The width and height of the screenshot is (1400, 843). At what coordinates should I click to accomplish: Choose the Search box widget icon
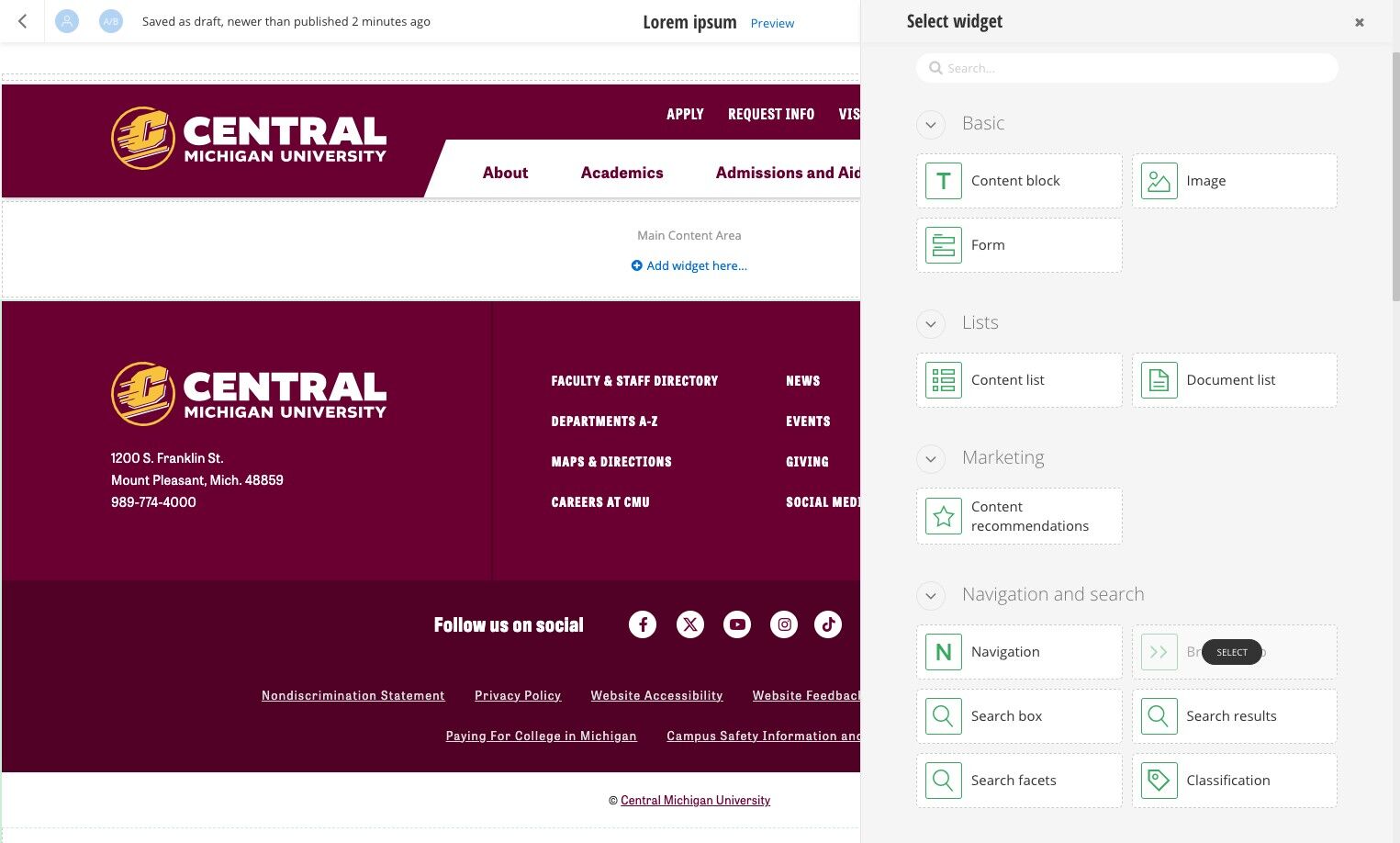click(944, 716)
